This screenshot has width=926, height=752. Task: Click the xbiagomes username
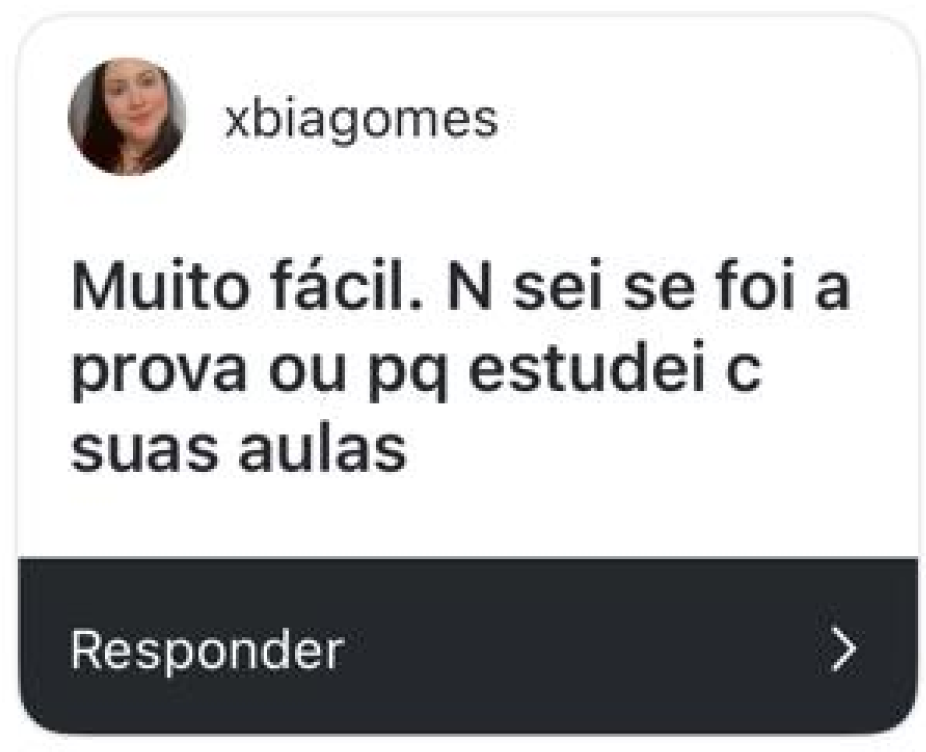tap(361, 121)
